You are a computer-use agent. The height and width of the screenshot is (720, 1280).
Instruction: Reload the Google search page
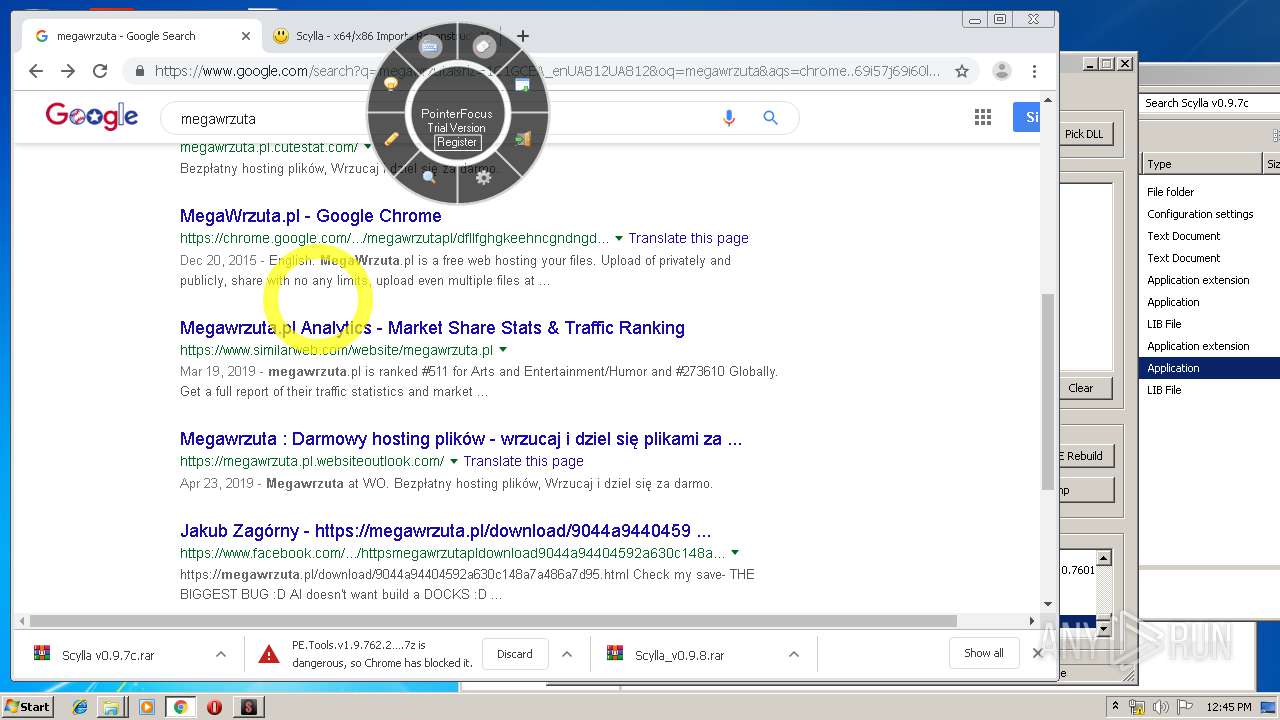click(x=100, y=71)
